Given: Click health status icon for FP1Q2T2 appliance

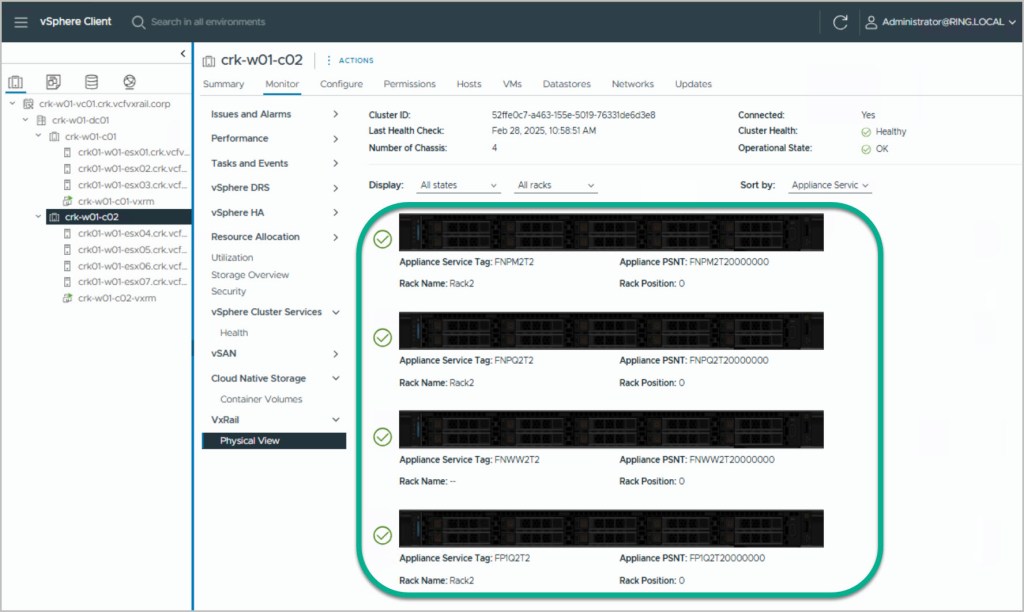Looking at the screenshot, I should (382, 535).
